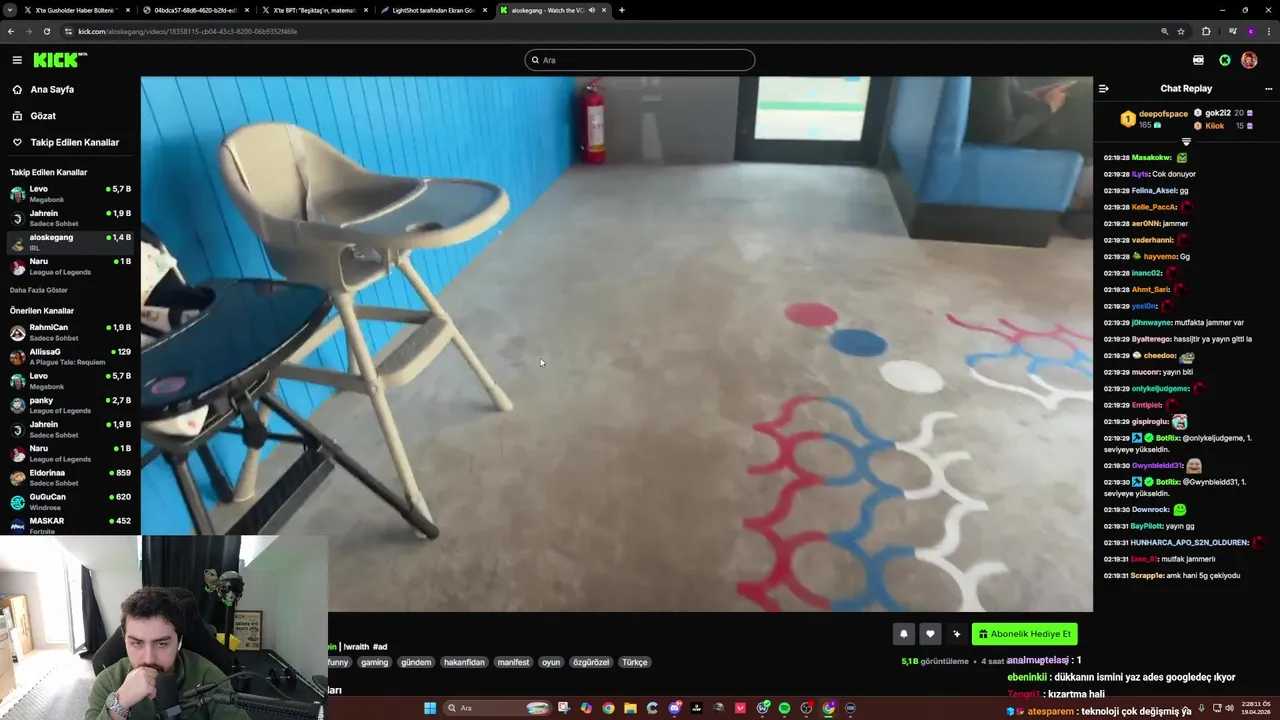Switch to LightShot Ekran Görüntüsü tab

click(432, 10)
